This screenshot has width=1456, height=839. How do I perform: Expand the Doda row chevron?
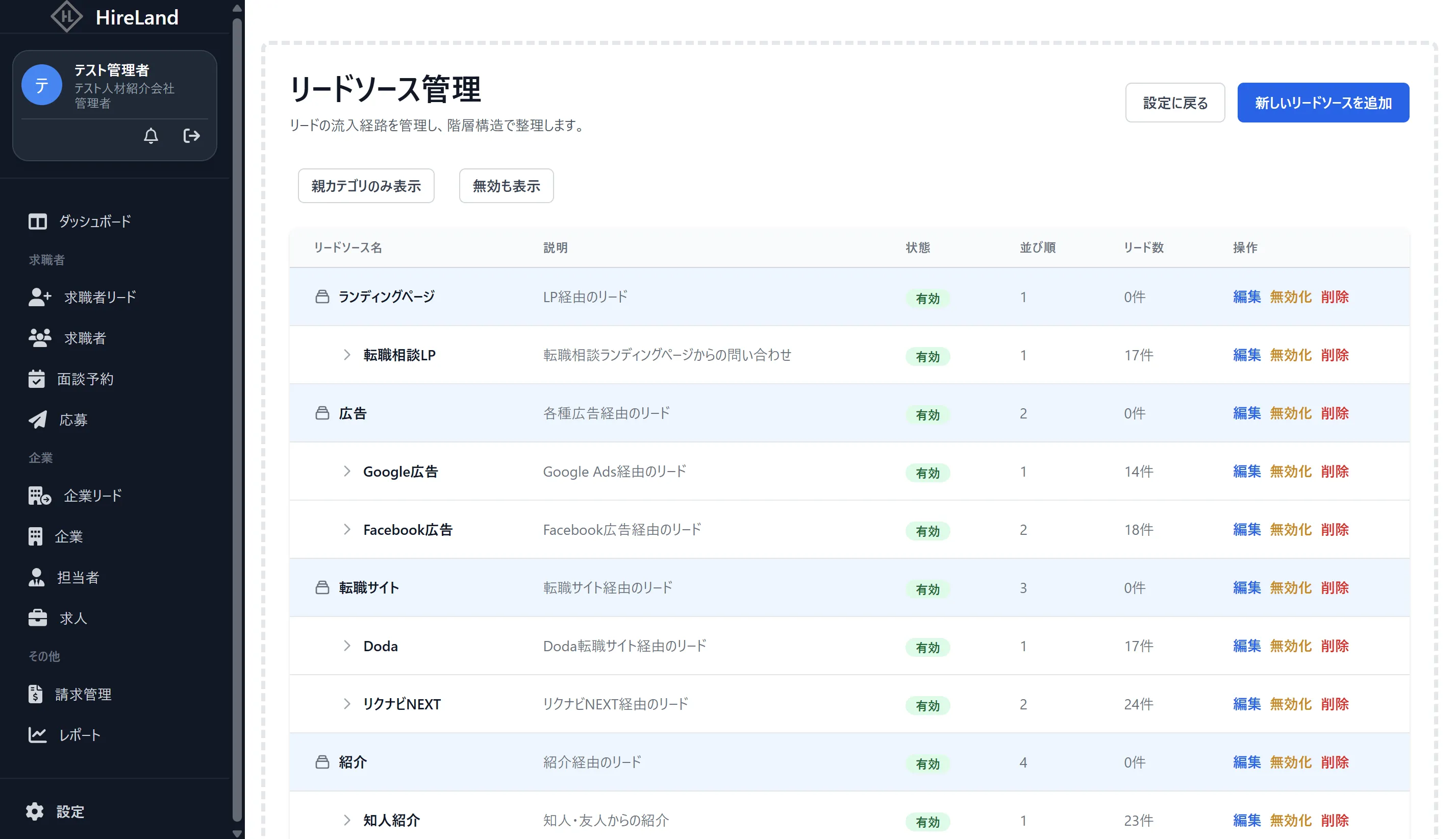click(x=347, y=646)
